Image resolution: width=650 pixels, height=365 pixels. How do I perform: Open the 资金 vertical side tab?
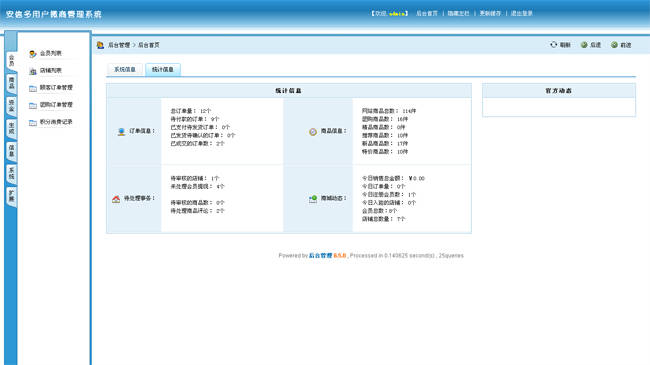(x=12, y=106)
